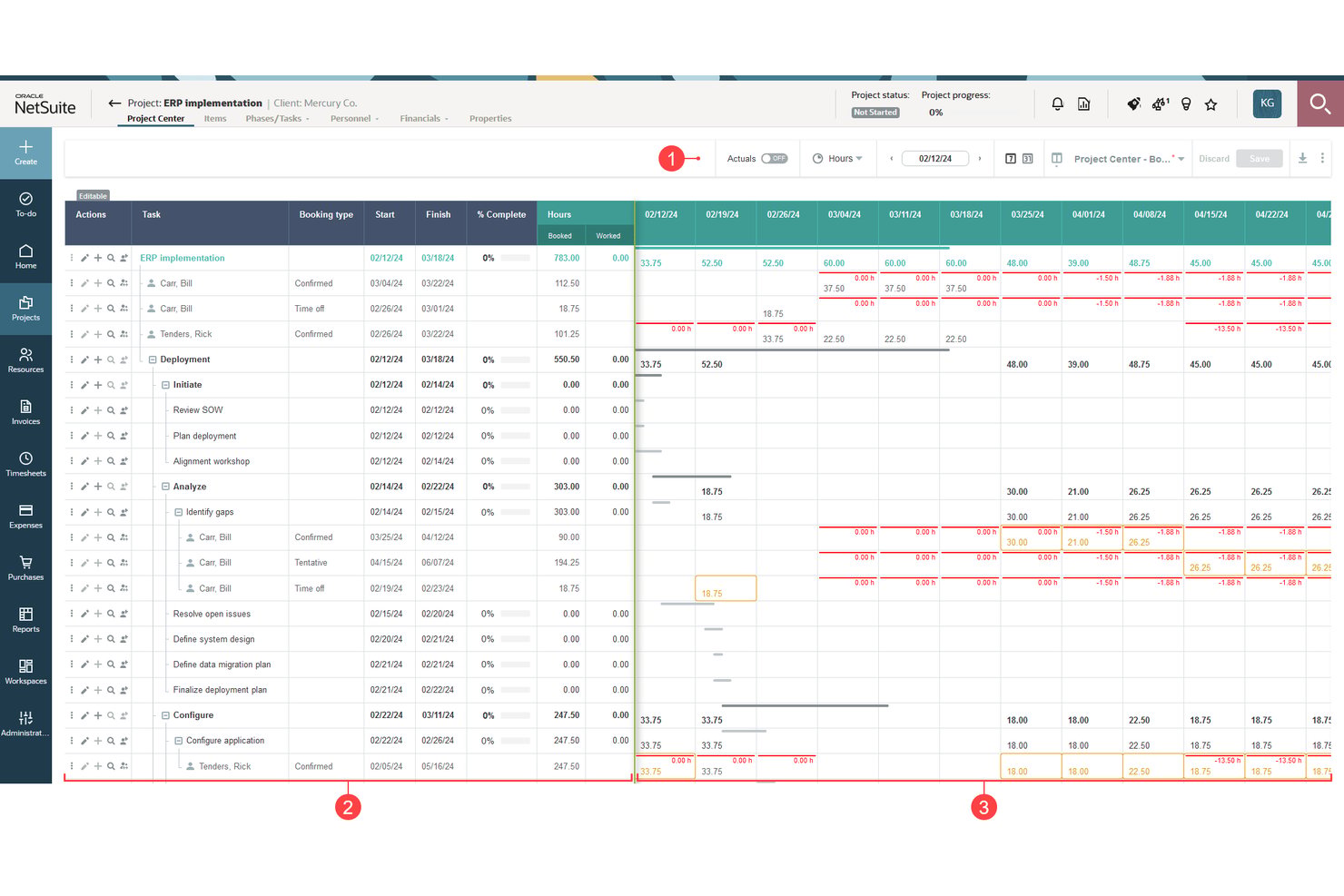Click the tag icon in the top bar
1344x896 pixels.
1133,104
